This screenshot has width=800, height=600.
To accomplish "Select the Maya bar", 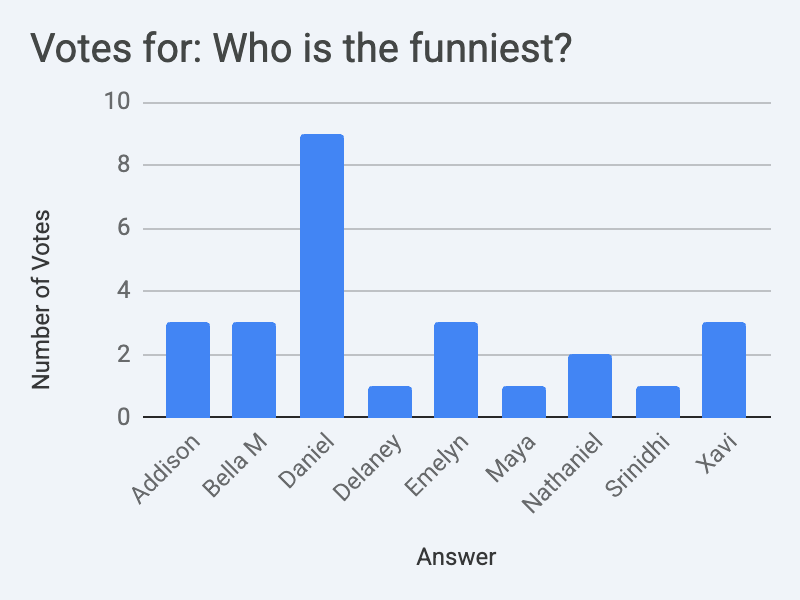I will [x=524, y=402].
